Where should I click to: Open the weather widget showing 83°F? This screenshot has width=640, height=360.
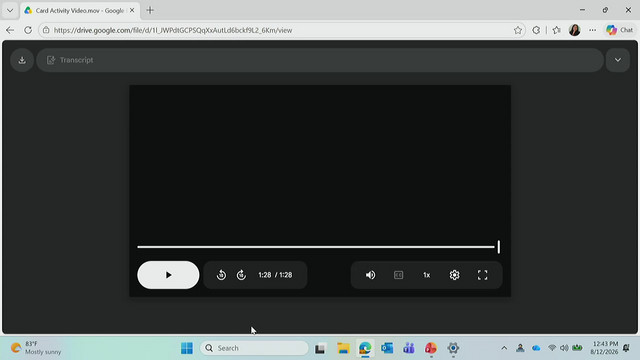pyautogui.click(x=36, y=348)
